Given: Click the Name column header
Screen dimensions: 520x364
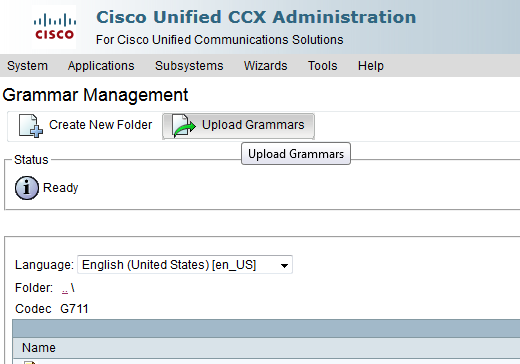Looking at the screenshot, I should pyautogui.click(x=39, y=348).
